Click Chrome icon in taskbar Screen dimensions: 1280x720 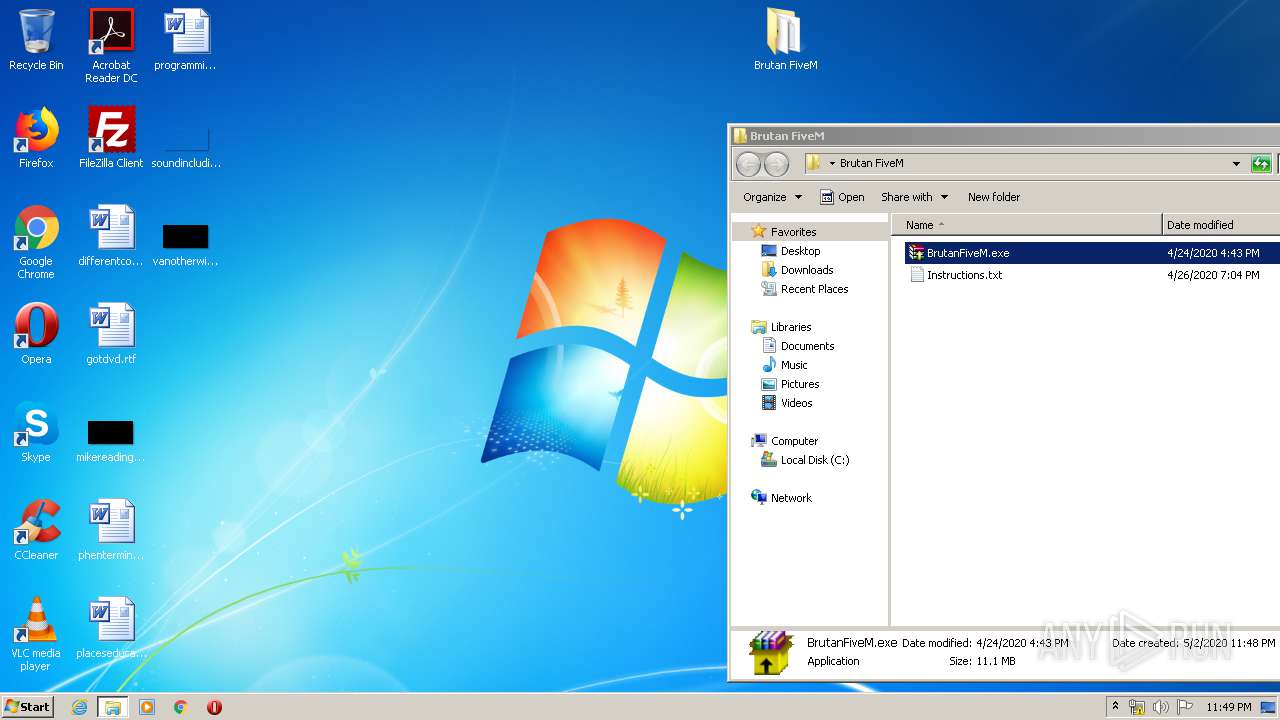tap(181, 707)
